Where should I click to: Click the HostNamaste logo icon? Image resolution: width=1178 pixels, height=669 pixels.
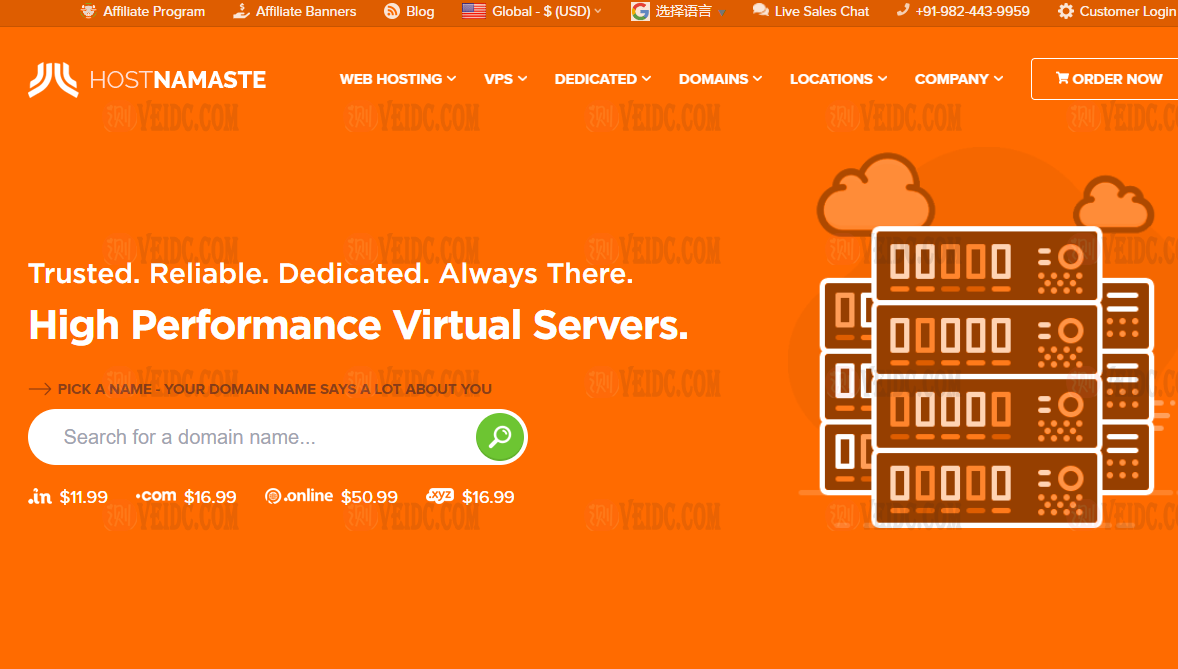coord(55,78)
